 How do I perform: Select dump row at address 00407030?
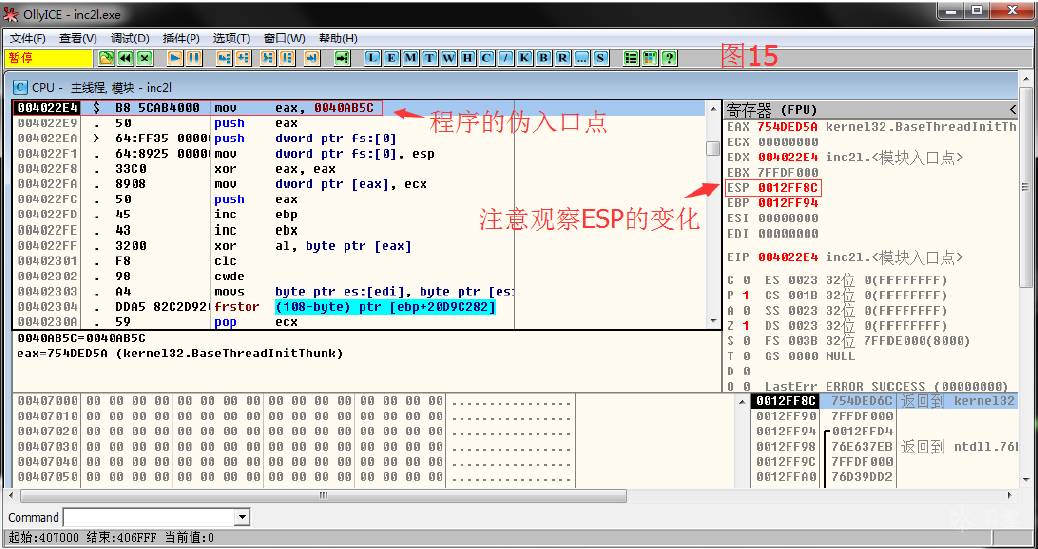click(295, 446)
